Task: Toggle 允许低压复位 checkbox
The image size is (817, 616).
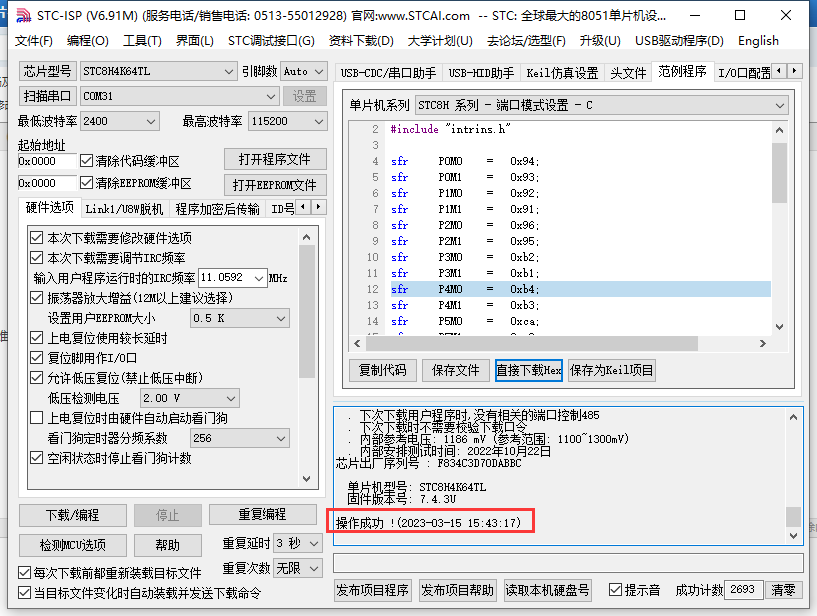Action: tap(36, 378)
